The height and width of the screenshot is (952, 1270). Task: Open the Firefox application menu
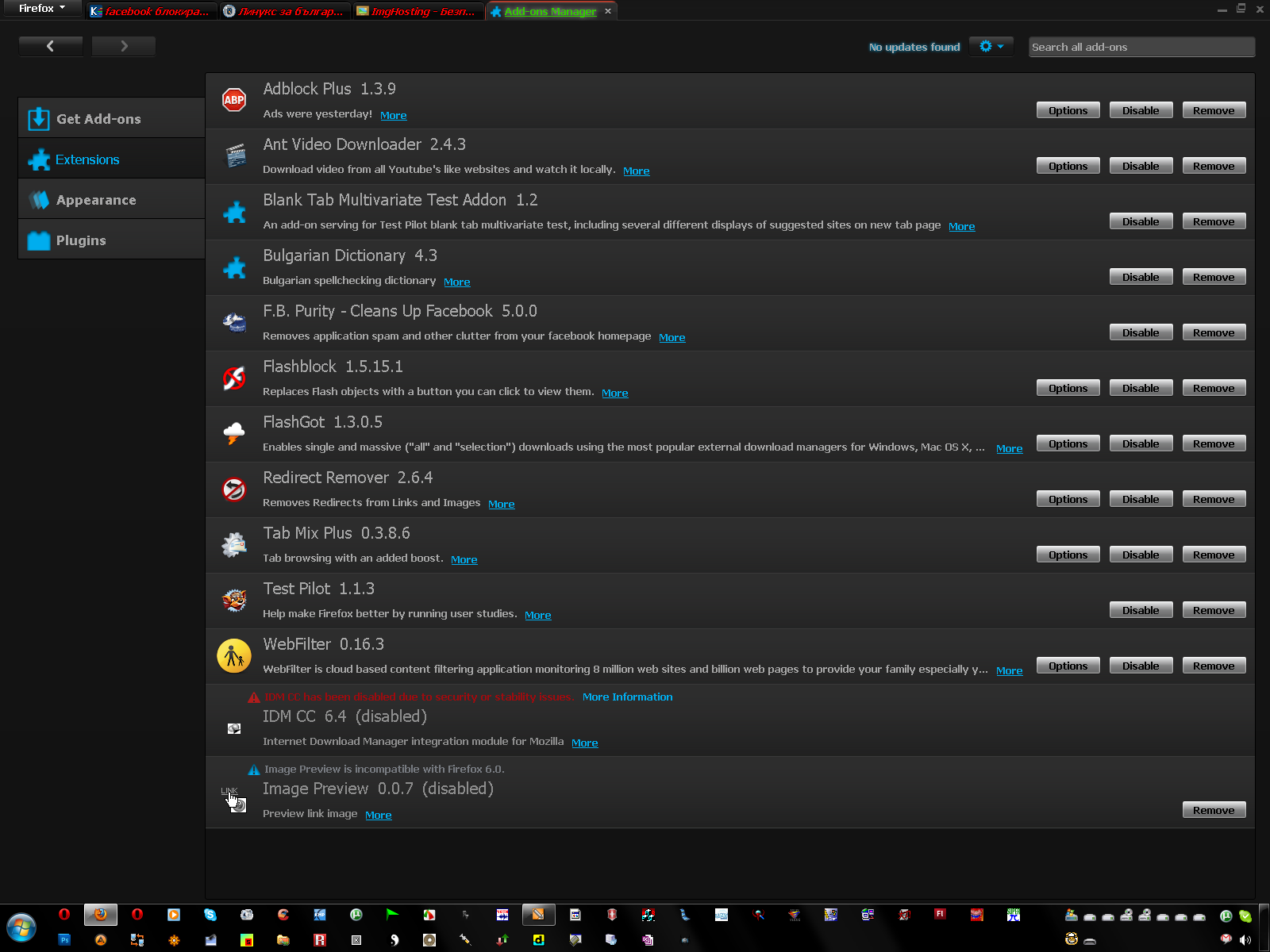(41, 9)
